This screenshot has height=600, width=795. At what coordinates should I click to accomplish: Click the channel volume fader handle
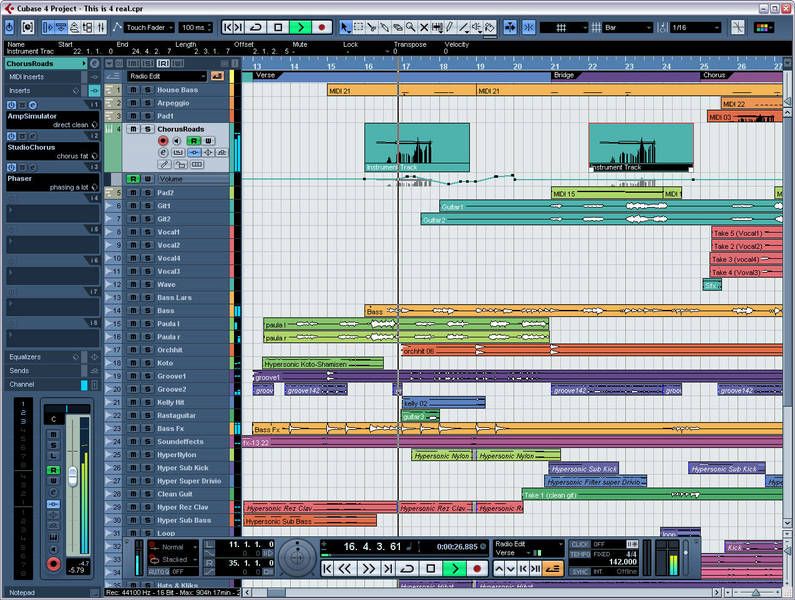[71, 476]
